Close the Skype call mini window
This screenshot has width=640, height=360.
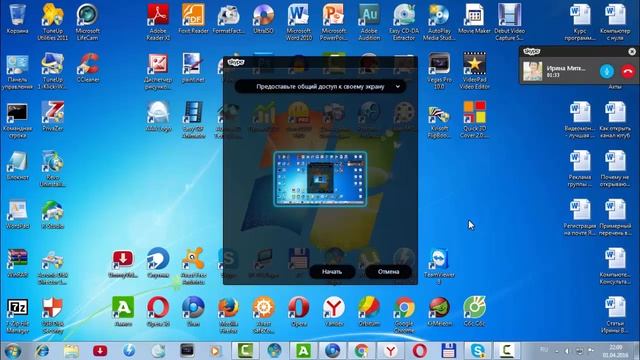pyautogui.click(x=632, y=51)
